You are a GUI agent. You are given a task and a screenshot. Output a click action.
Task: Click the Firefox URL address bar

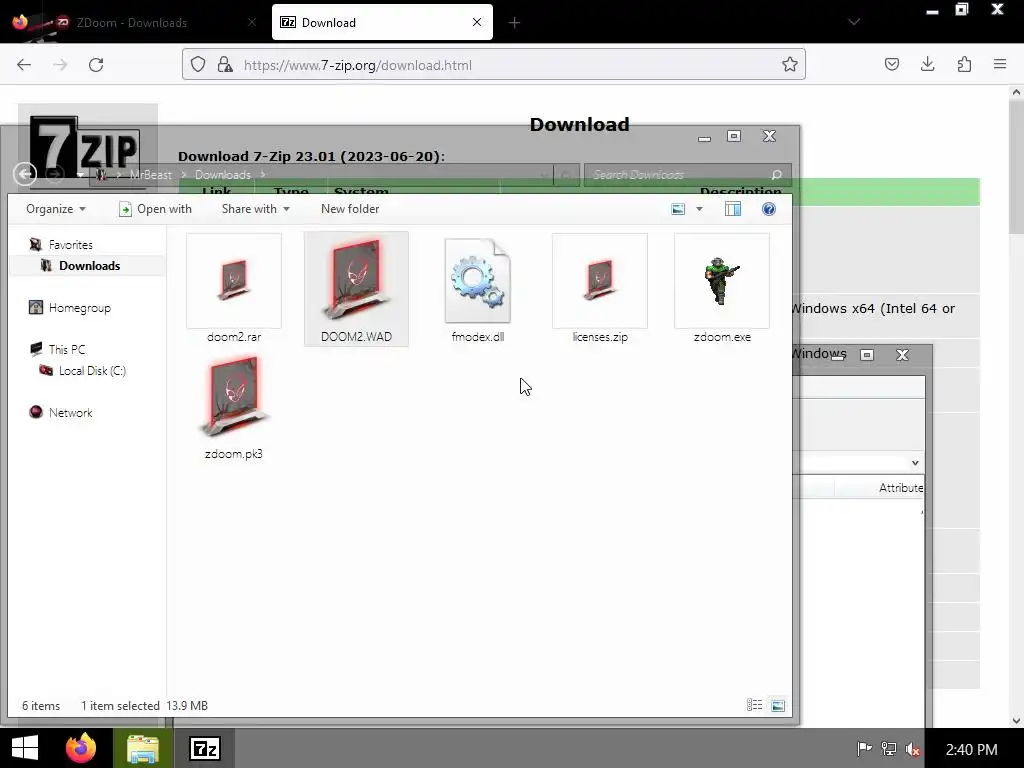point(494,65)
